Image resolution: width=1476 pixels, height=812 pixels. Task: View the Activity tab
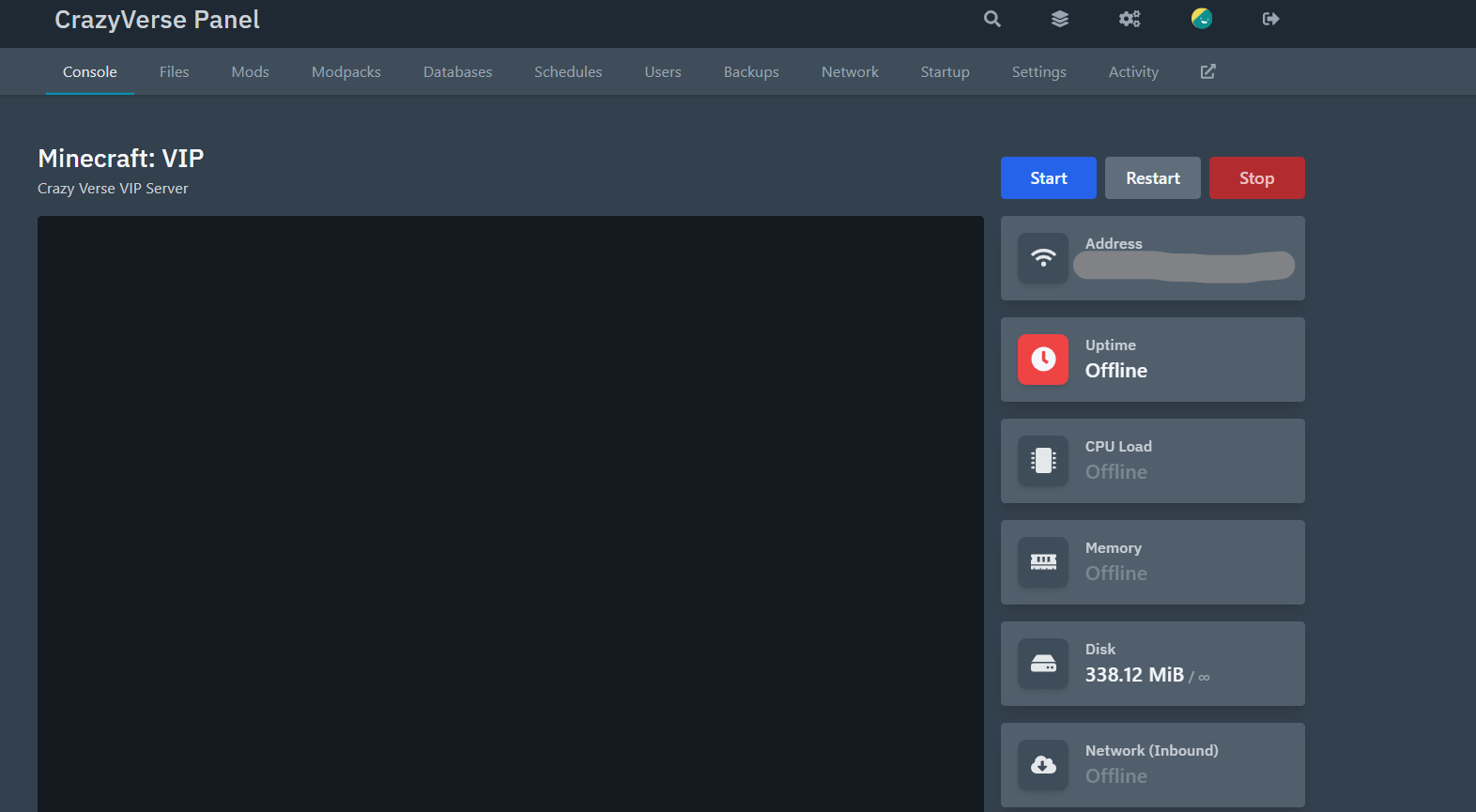coord(1133,72)
